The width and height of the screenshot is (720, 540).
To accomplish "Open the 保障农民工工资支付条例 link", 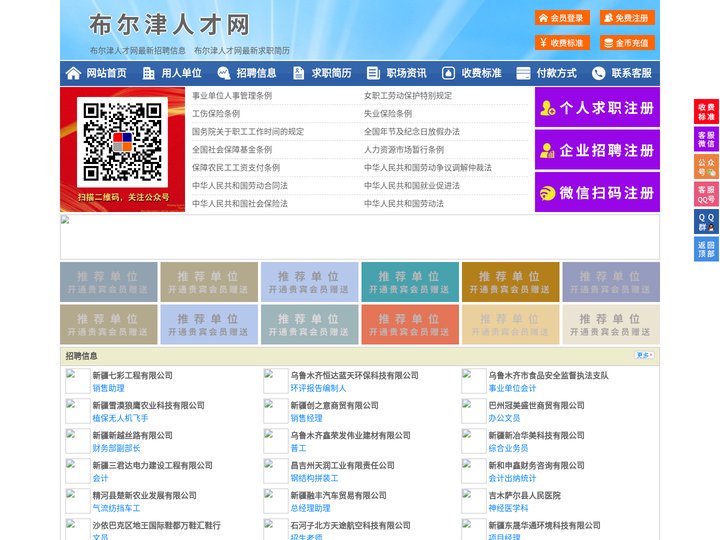I will tap(236, 167).
